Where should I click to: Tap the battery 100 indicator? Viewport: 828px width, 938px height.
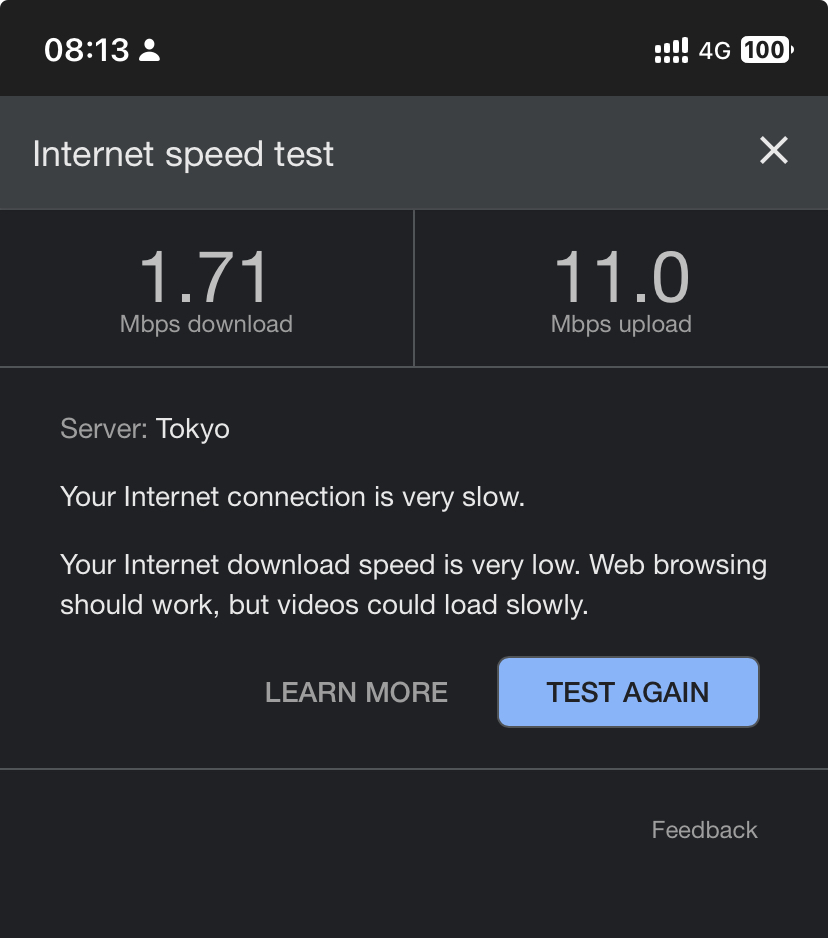766,50
